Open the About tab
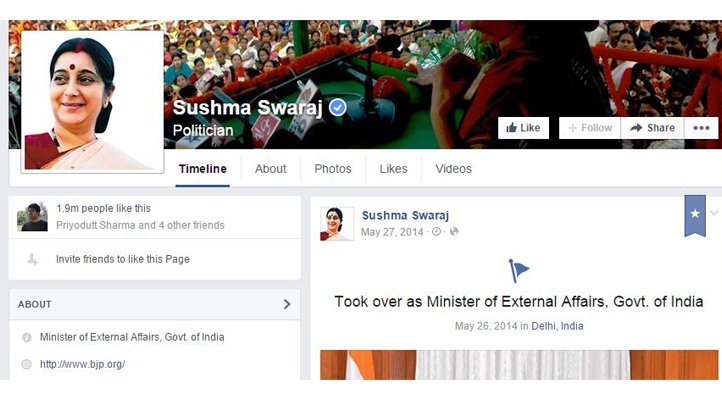 coord(271,169)
